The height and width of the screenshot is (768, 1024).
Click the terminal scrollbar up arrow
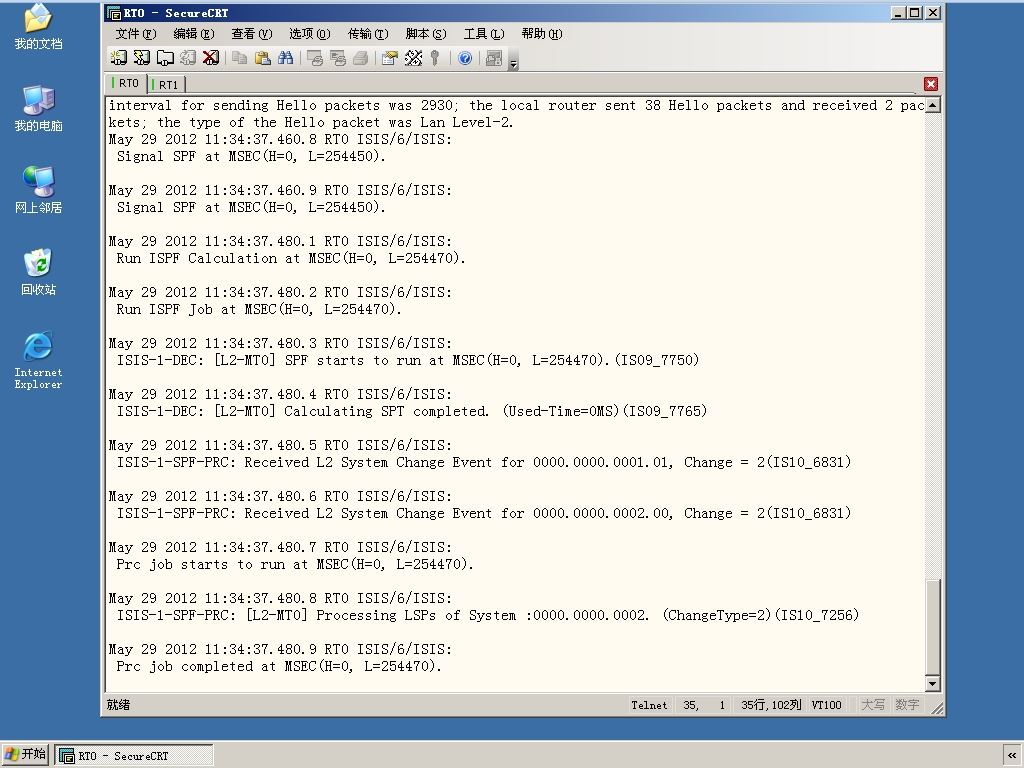pos(933,105)
